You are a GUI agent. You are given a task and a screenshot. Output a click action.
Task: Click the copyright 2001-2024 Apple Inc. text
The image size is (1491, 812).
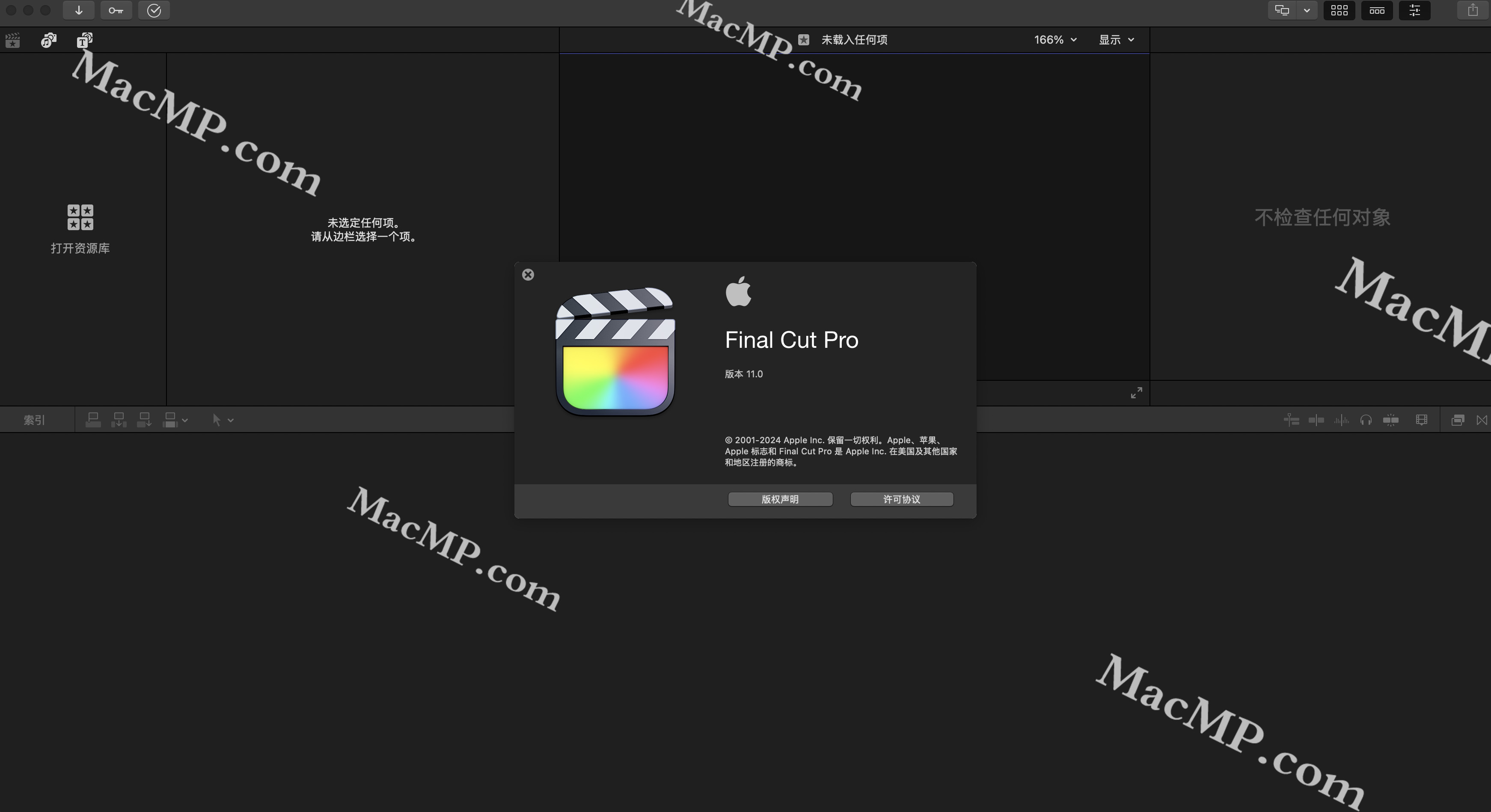click(x=841, y=451)
